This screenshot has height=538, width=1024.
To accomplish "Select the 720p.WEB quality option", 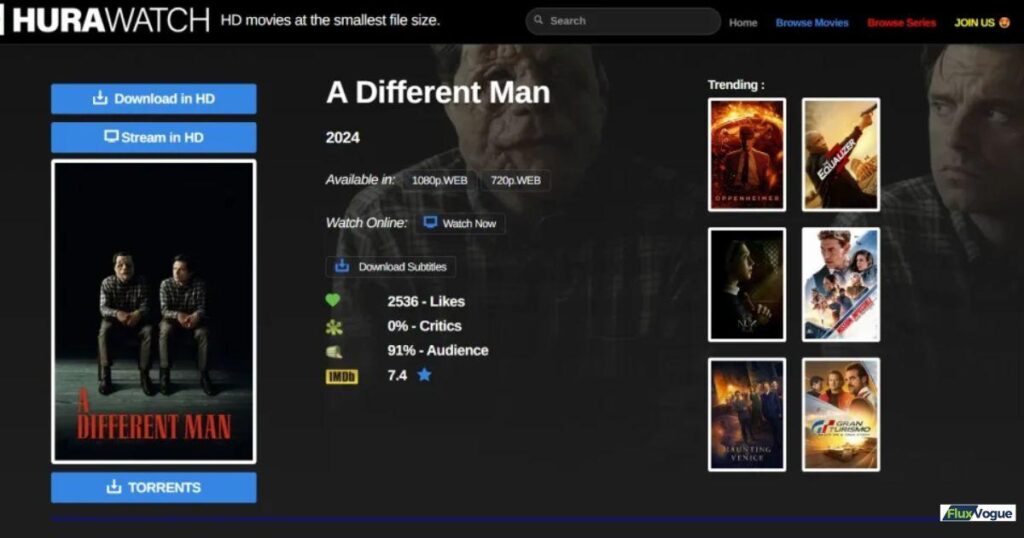I will (x=515, y=180).
